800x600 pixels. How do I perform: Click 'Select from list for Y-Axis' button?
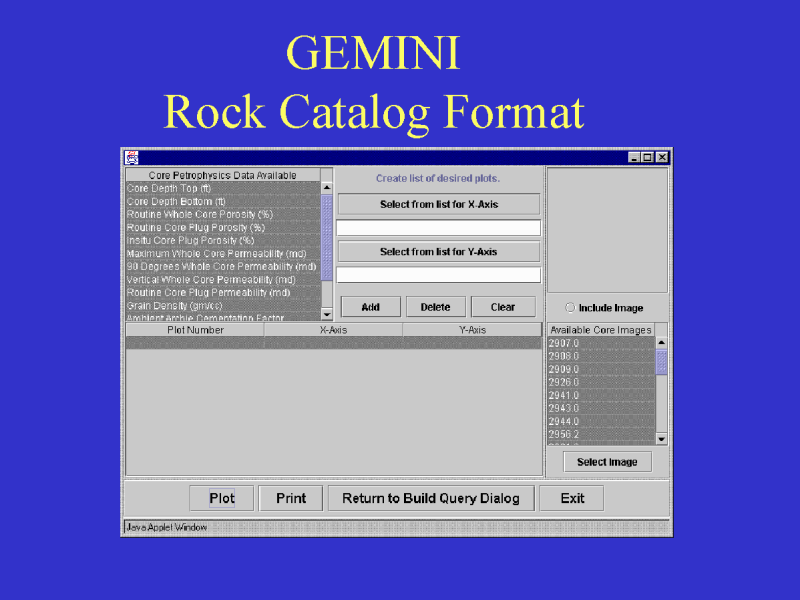[439, 252]
